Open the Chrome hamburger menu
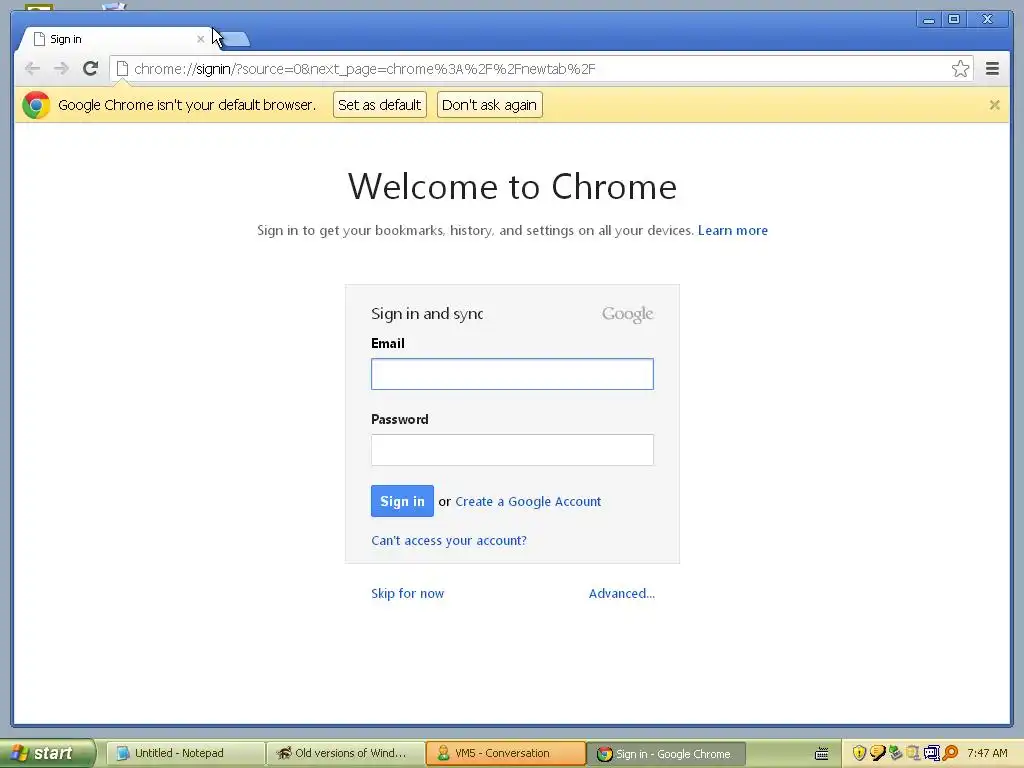This screenshot has width=1024, height=768. pyautogui.click(x=992, y=69)
